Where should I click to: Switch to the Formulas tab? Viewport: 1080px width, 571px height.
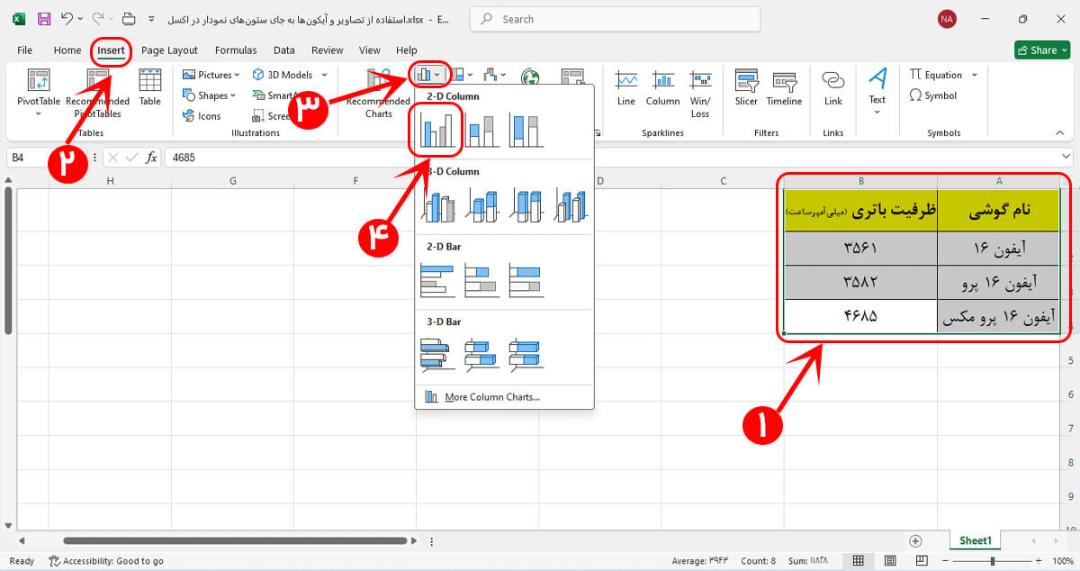click(236, 50)
